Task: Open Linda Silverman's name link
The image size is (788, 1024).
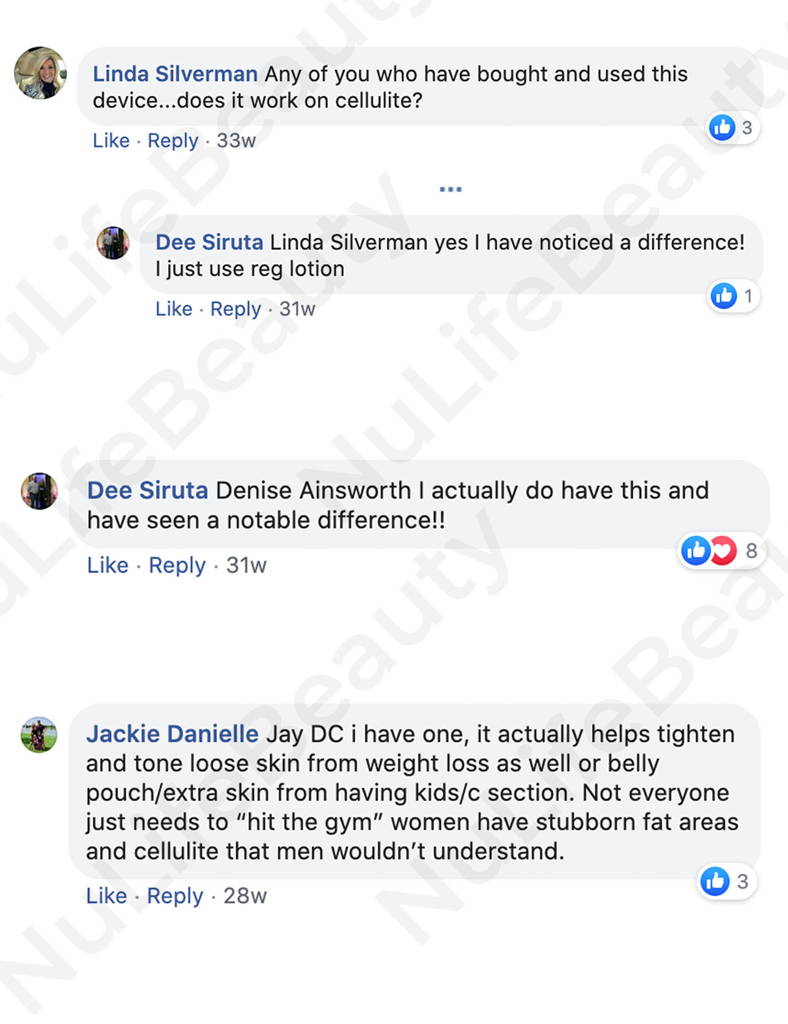Action: [x=175, y=74]
